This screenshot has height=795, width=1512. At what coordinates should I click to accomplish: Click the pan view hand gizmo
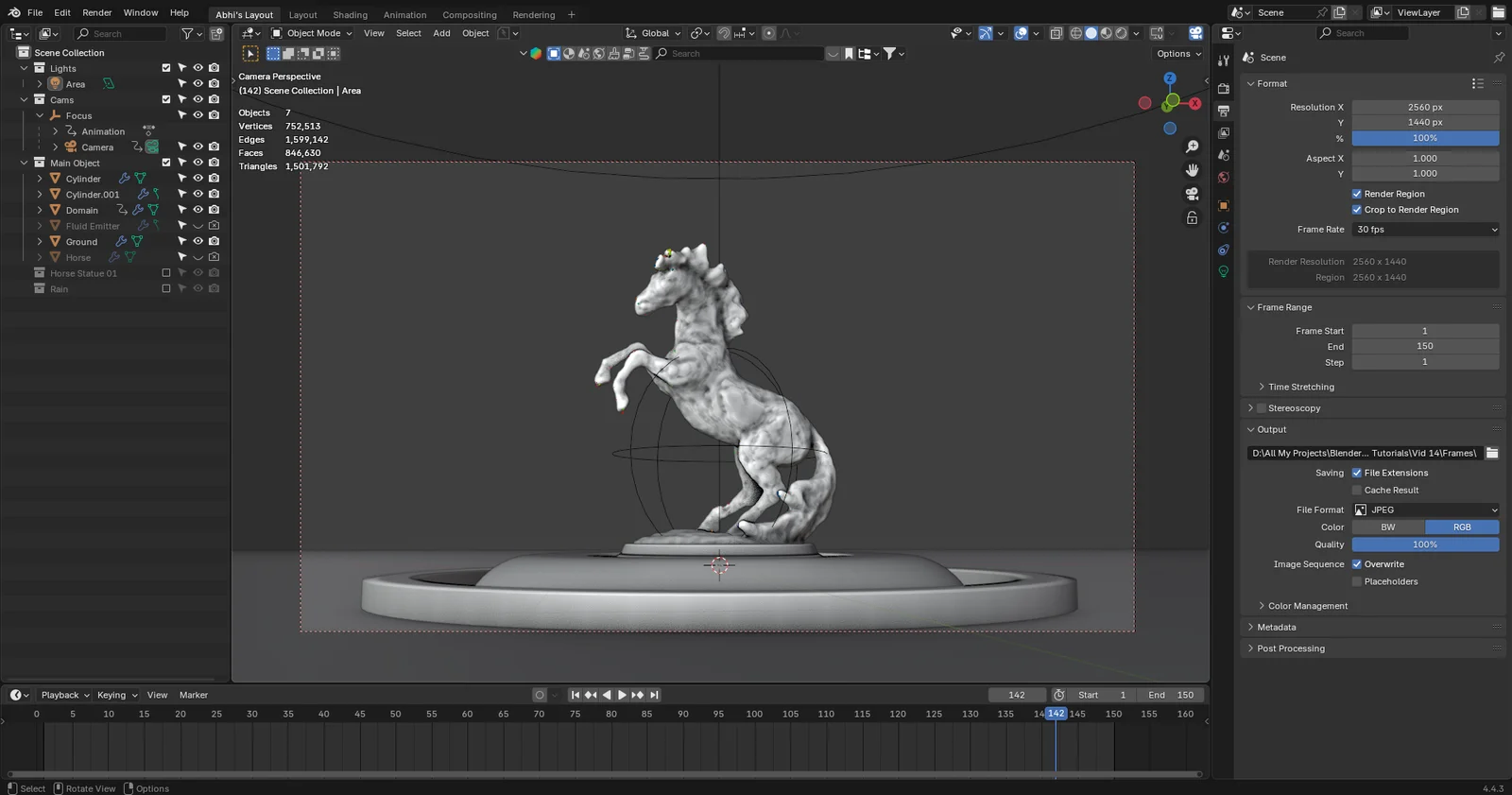coord(1193,170)
